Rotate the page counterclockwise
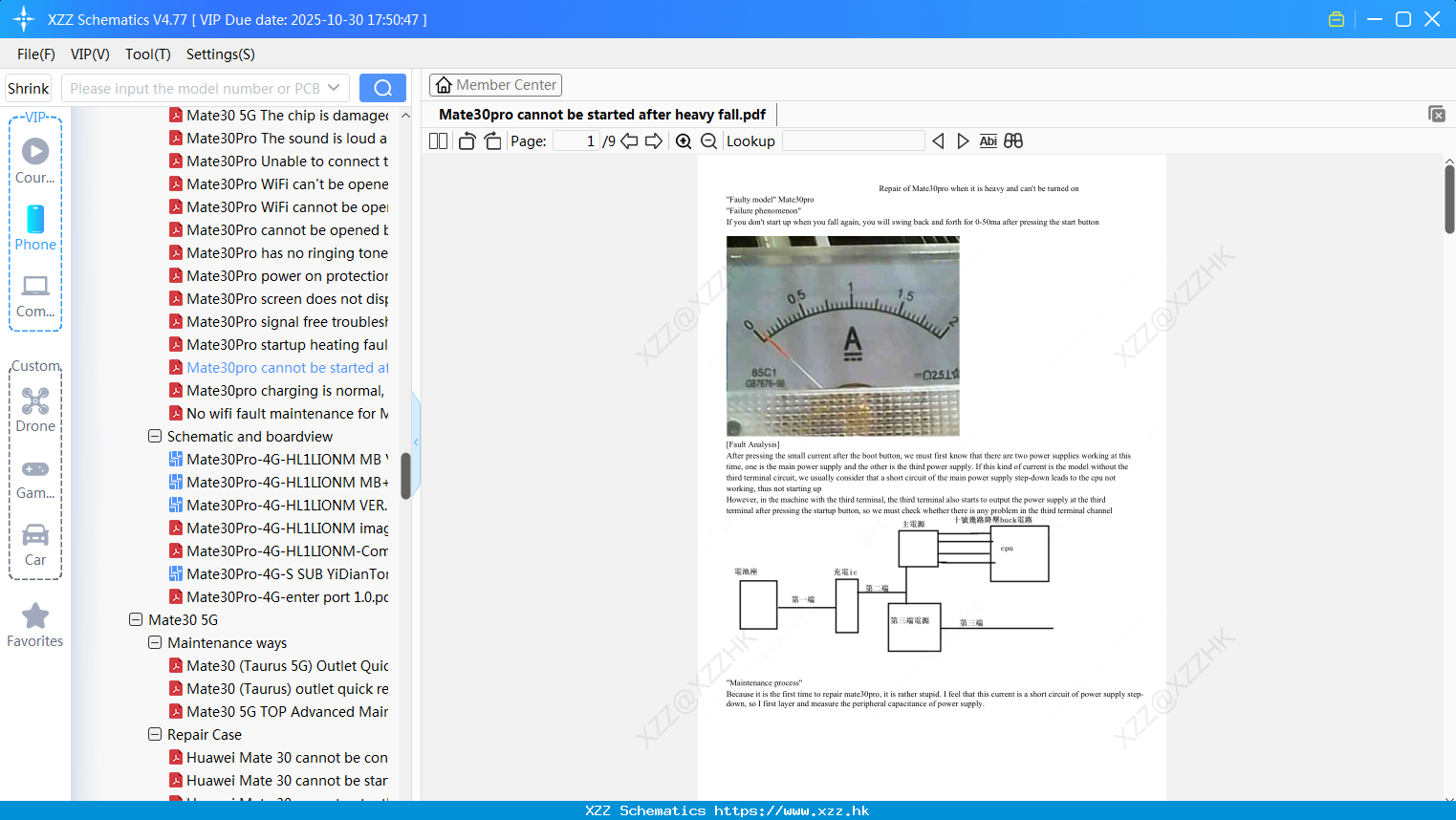1456x820 pixels. pos(467,141)
